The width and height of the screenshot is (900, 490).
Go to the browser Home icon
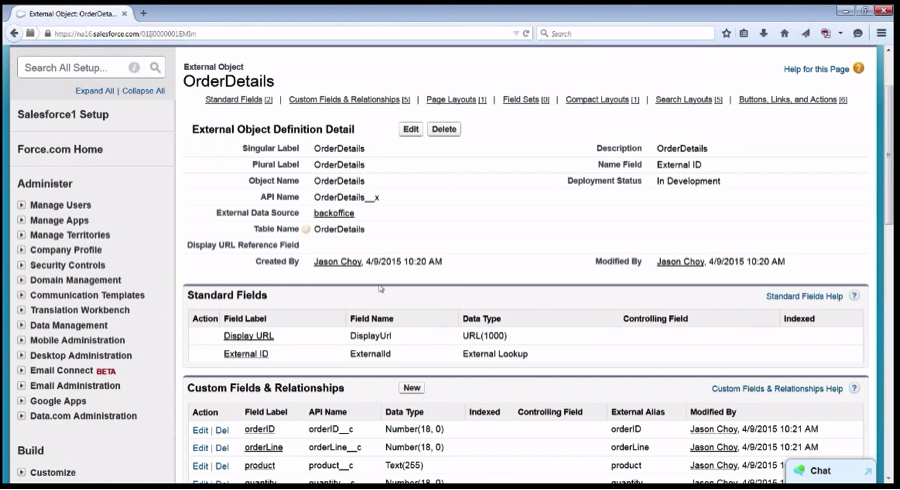(x=784, y=33)
